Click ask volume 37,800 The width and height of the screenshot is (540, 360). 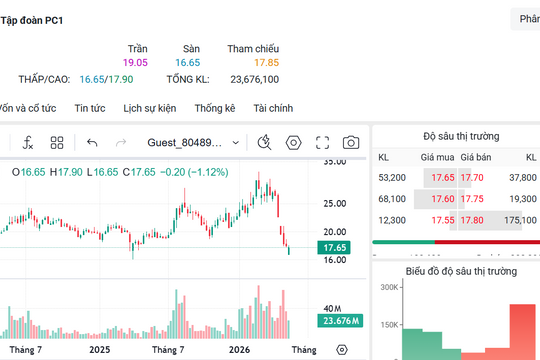click(x=523, y=178)
